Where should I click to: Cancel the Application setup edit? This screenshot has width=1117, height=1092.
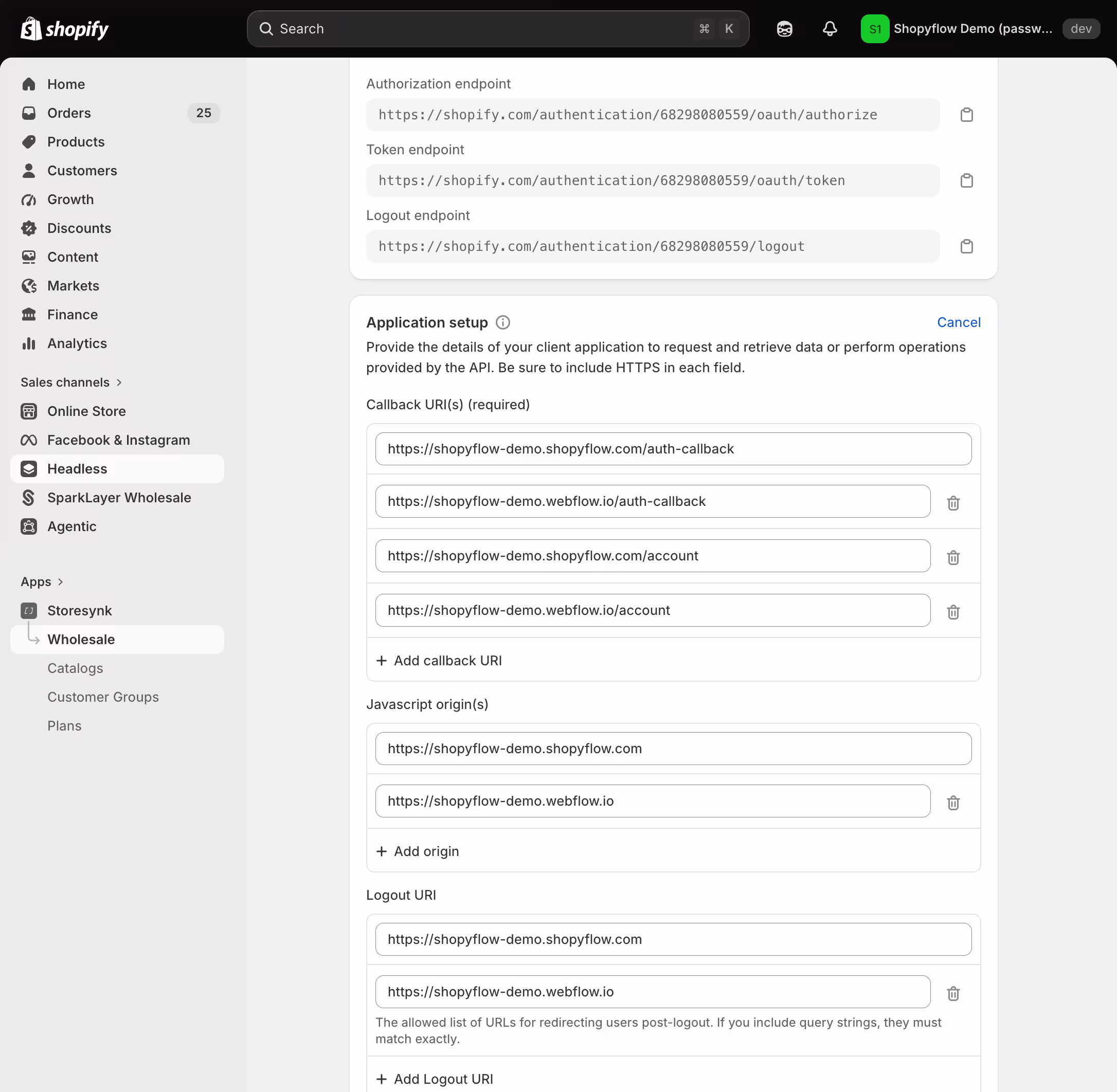(959, 322)
